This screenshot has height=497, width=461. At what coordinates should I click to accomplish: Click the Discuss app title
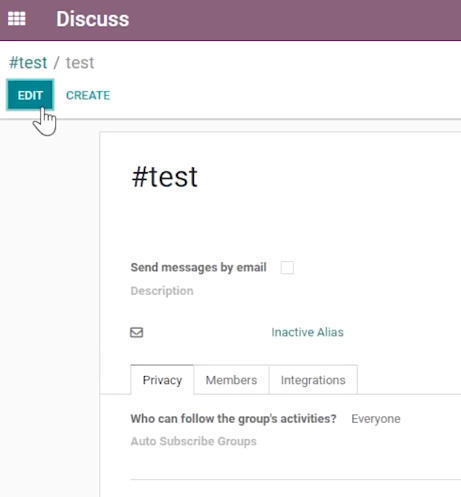[92, 19]
